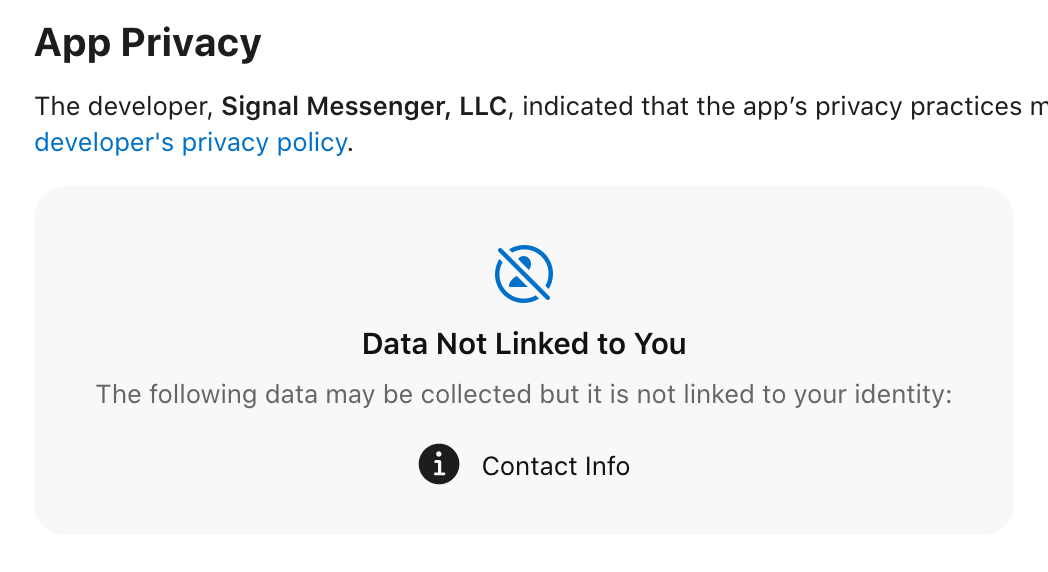The height and width of the screenshot is (572, 1048).
Task: Click the Data Not Linked to You title
Action: (x=524, y=344)
